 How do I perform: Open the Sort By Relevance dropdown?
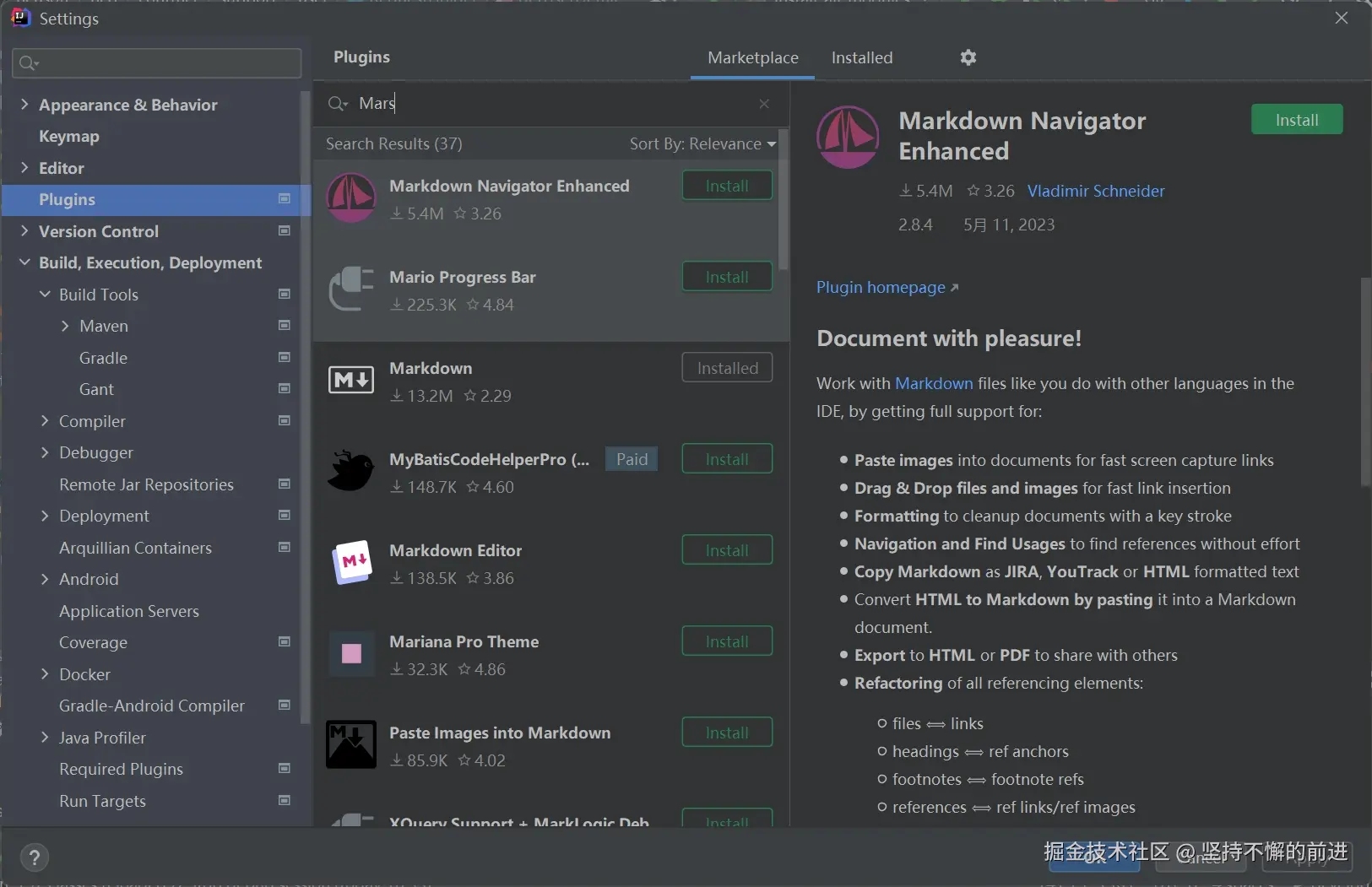pyautogui.click(x=702, y=144)
